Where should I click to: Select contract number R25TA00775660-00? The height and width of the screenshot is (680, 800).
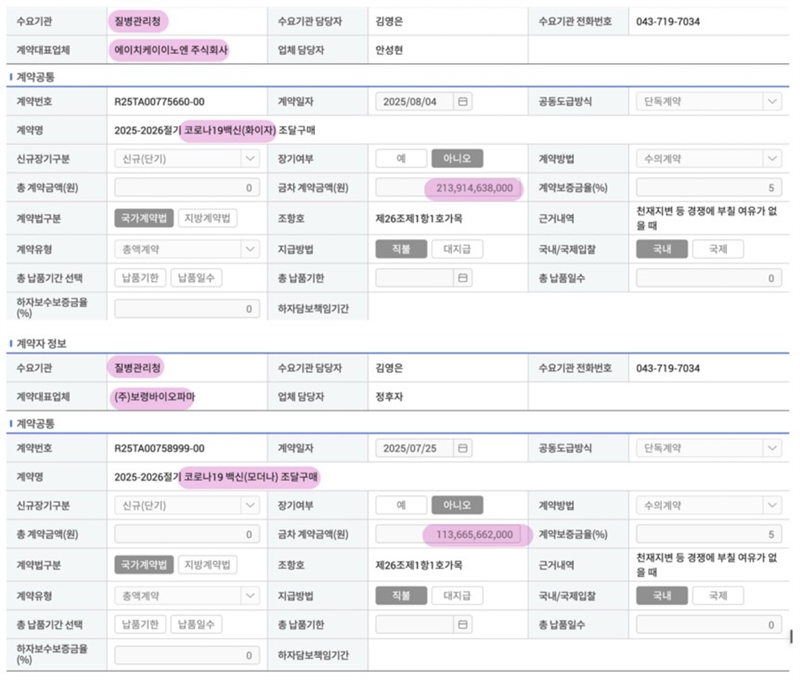(x=159, y=102)
